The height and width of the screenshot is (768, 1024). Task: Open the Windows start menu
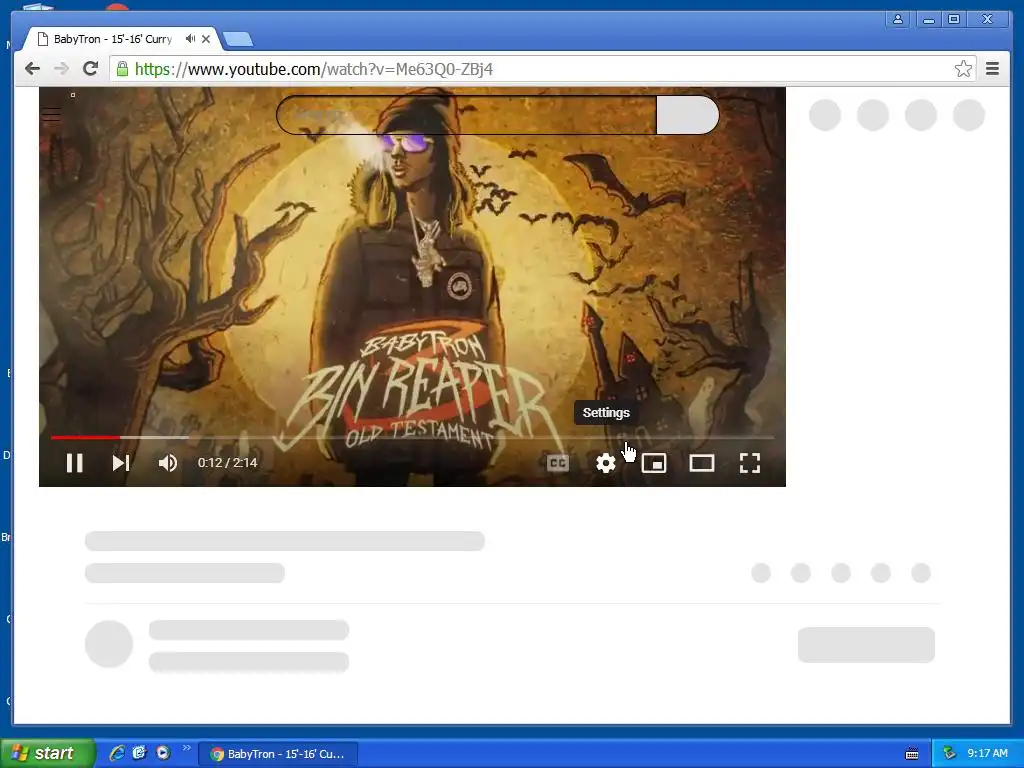pyautogui.click(x=47, y=753)
